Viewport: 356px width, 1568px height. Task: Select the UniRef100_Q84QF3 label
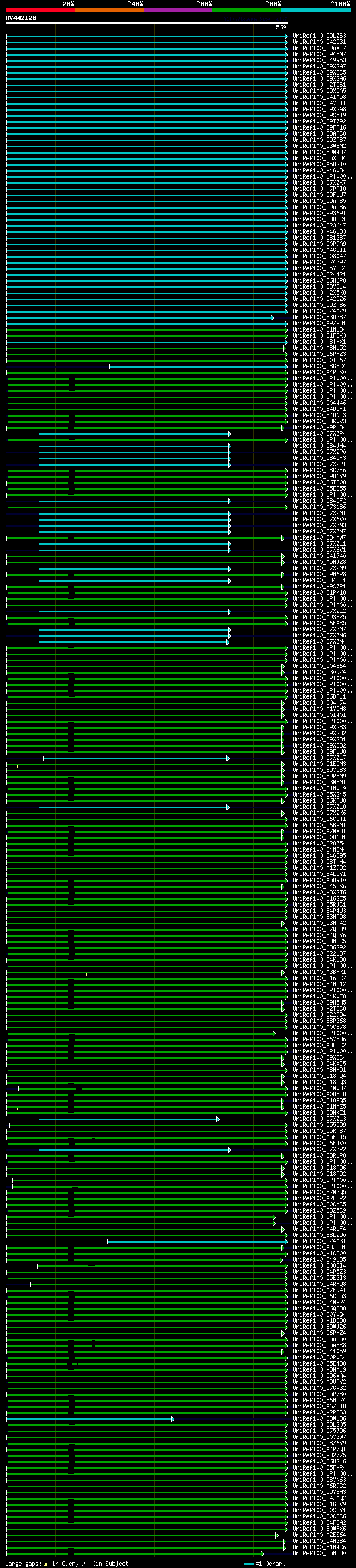tap(319, 458)
